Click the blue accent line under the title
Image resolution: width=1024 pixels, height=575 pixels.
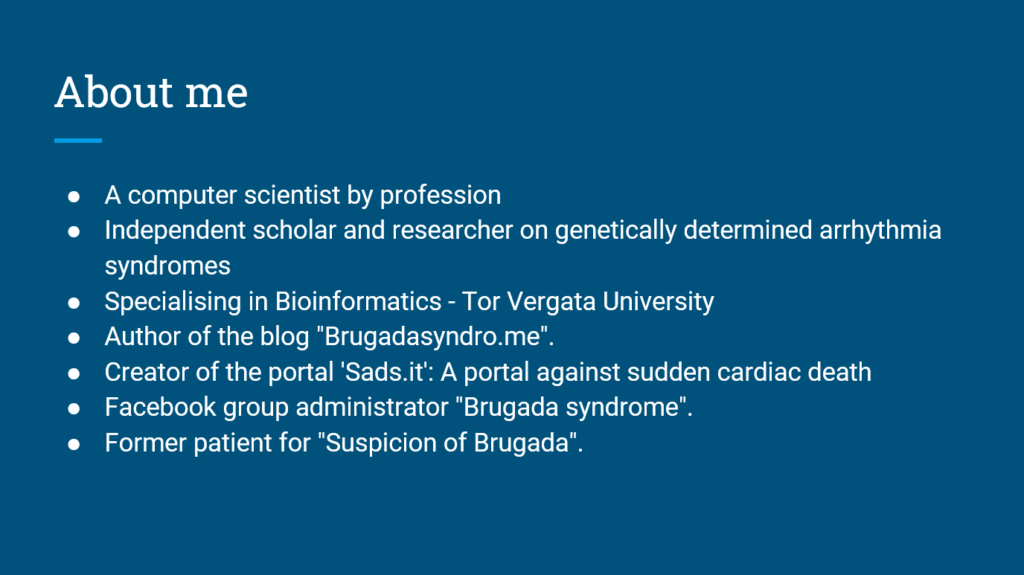(x=78, y=140)
